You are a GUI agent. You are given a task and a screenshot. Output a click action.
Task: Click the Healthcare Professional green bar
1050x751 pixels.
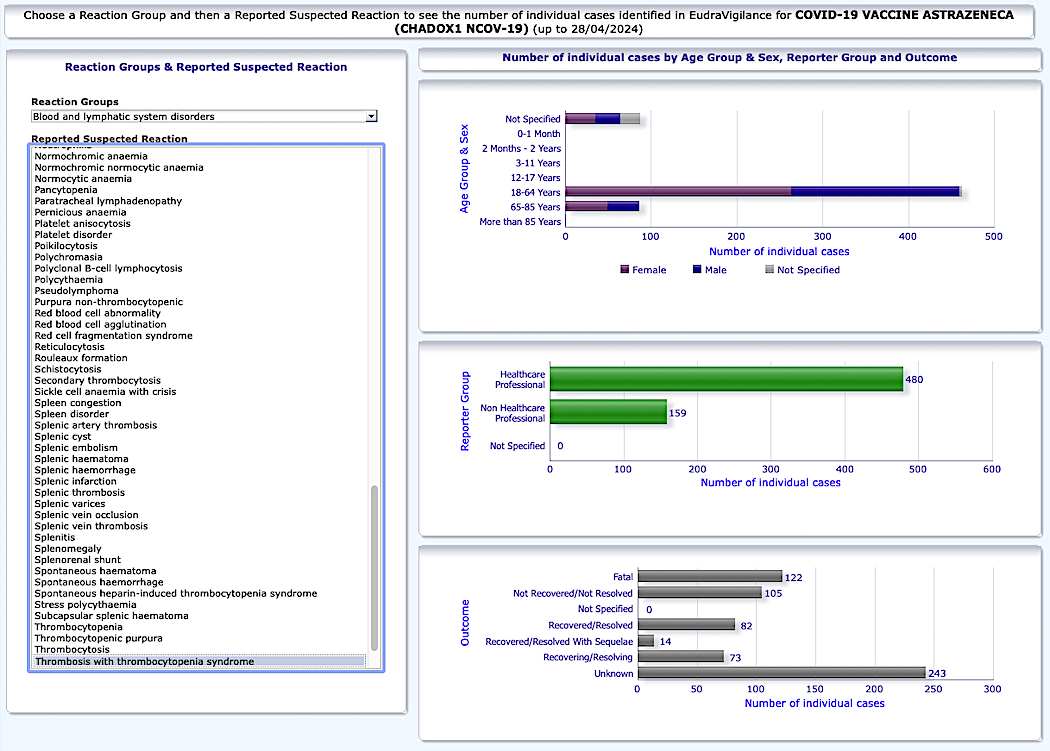727,379
